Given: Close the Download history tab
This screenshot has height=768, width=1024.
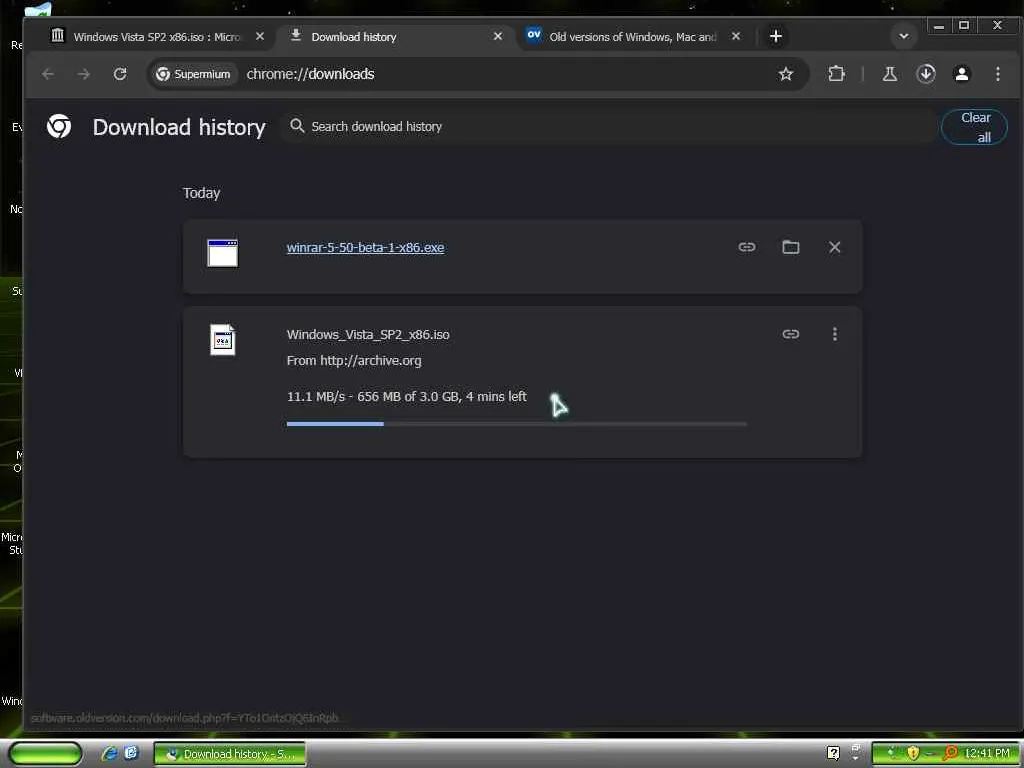Looking at the screenshot, I should (x=498, y=37).
